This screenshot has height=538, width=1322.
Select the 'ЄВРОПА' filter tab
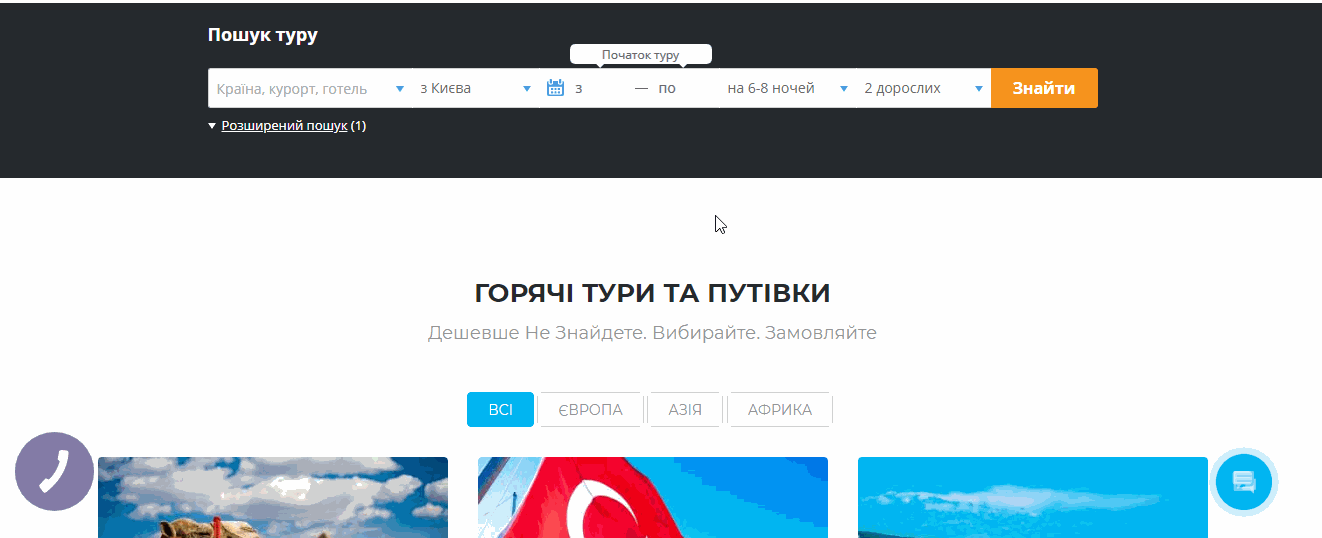[590, 409]
